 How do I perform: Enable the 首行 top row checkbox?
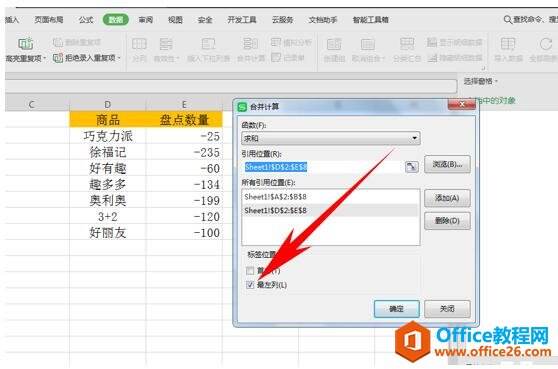coord(250,271)
